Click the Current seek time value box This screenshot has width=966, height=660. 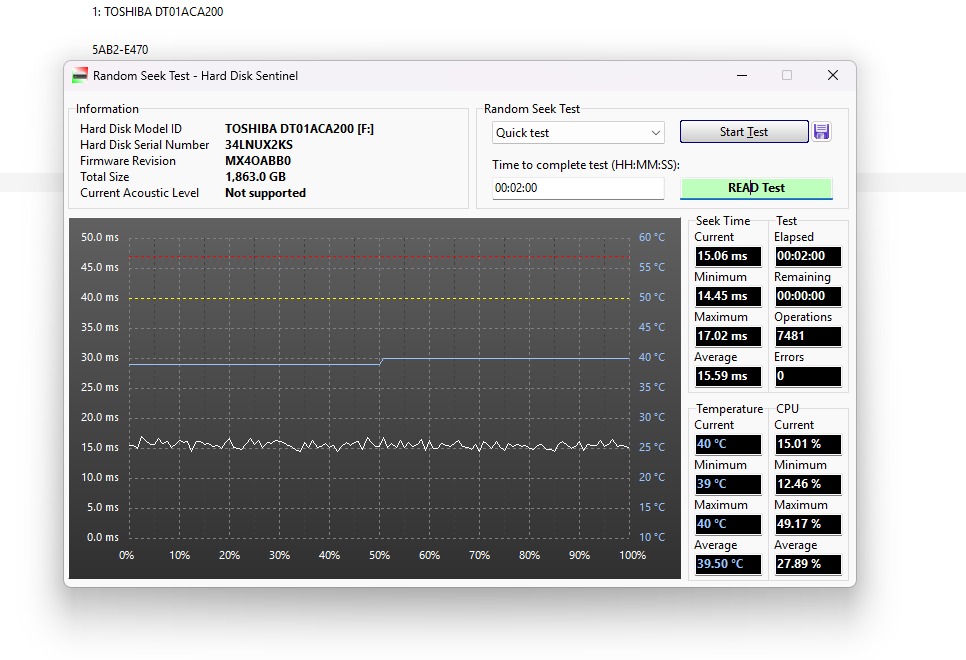pos(727,256)
